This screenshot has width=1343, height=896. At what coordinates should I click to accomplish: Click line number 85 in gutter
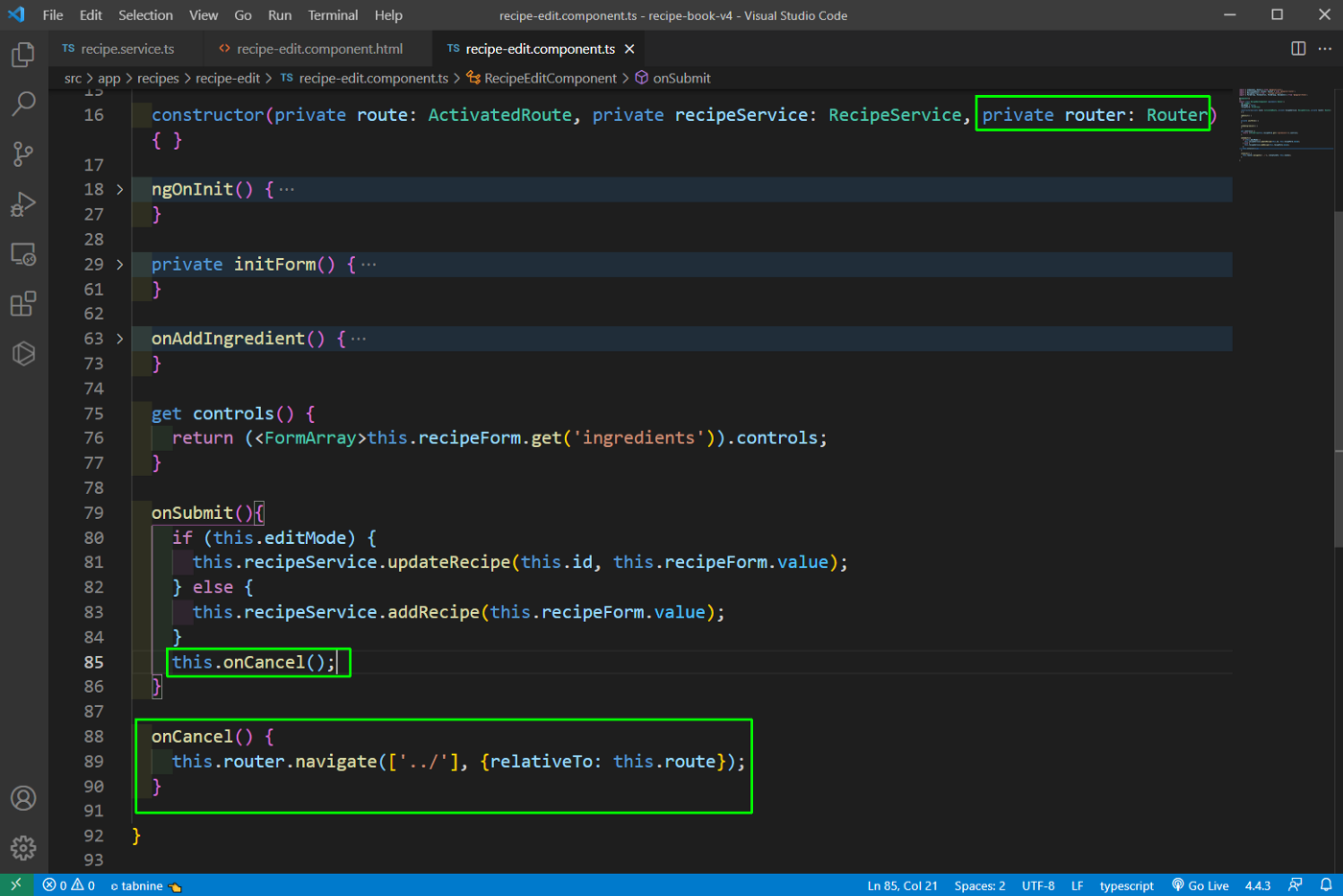(x=93, y=662)
